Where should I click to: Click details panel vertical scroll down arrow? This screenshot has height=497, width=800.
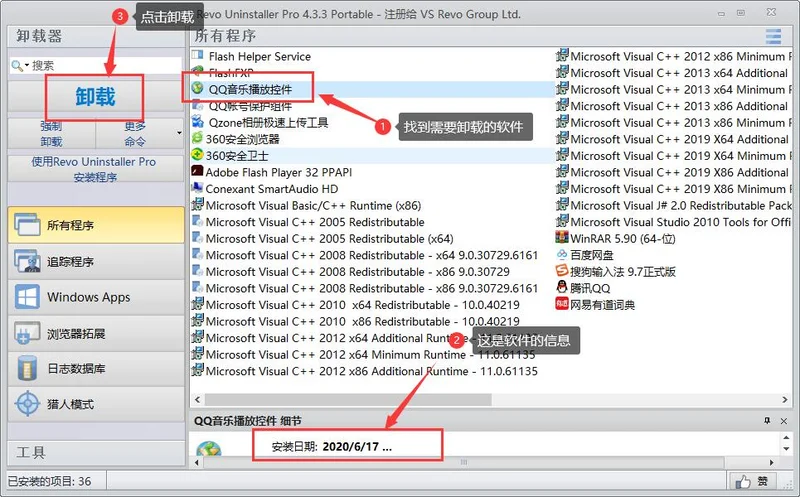[786, 449]
